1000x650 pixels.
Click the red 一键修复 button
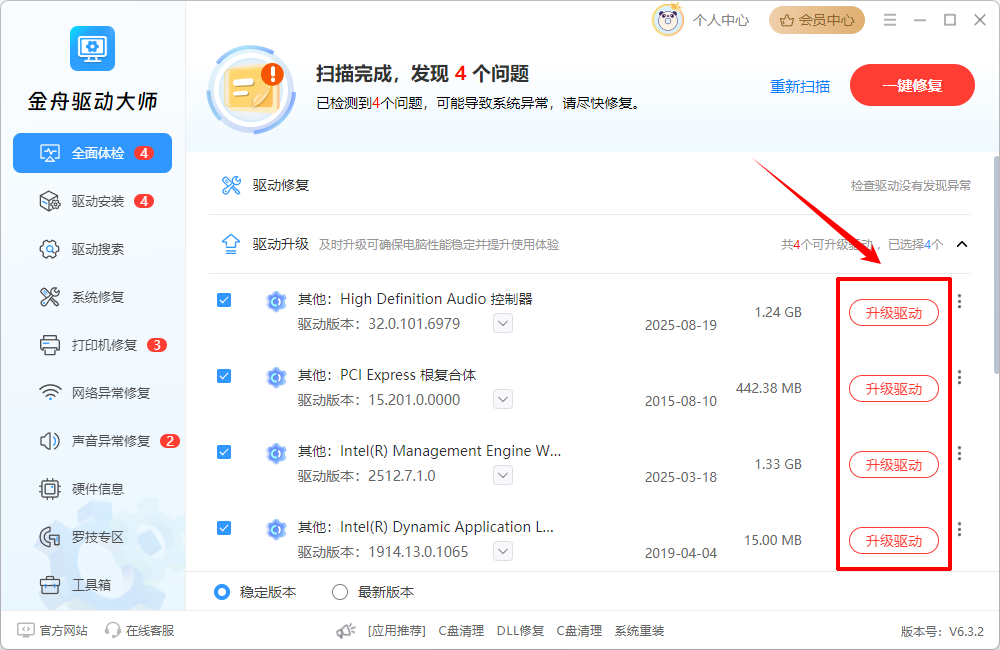912,85
